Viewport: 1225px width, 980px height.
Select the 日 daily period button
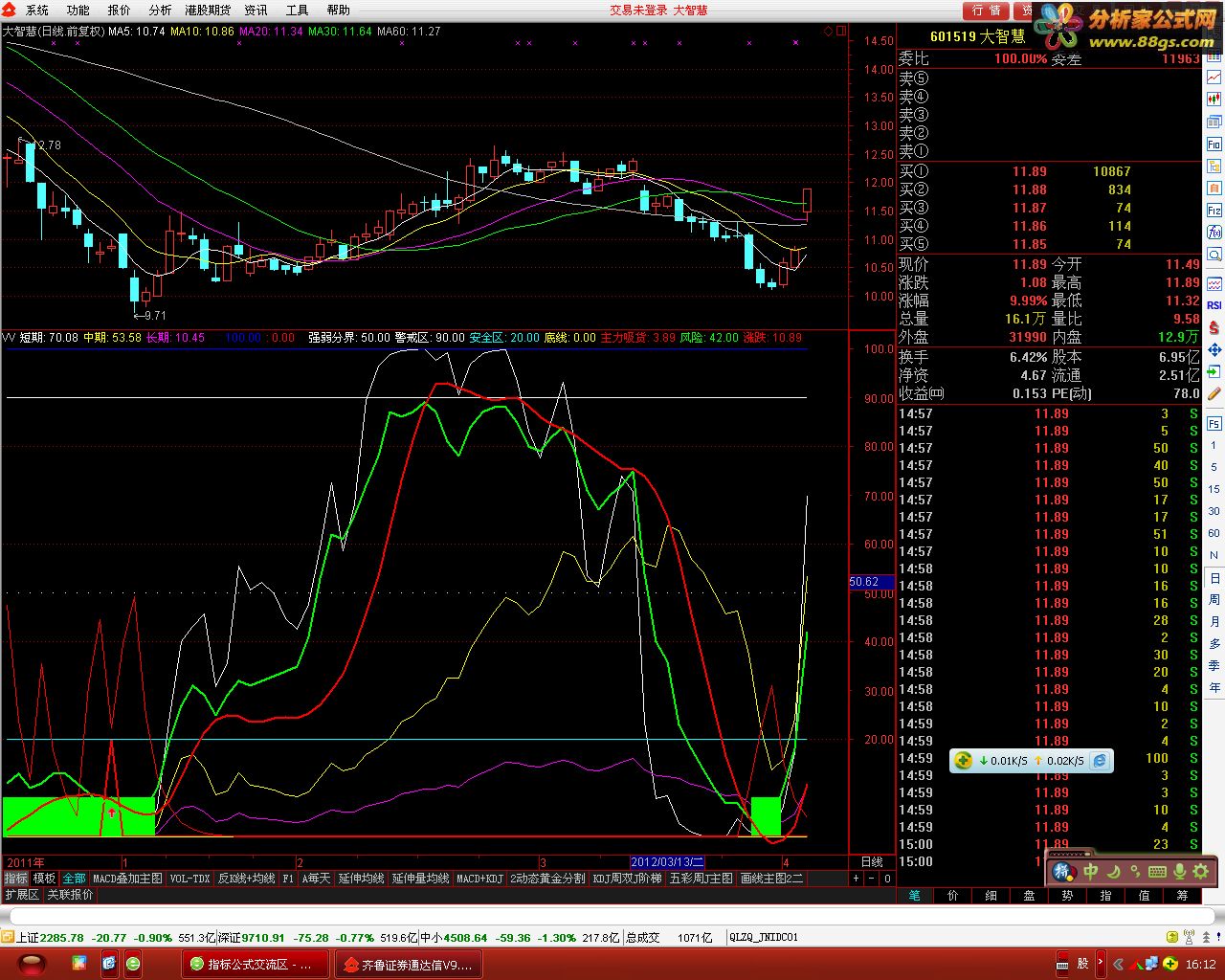(x=1214, y=578)
